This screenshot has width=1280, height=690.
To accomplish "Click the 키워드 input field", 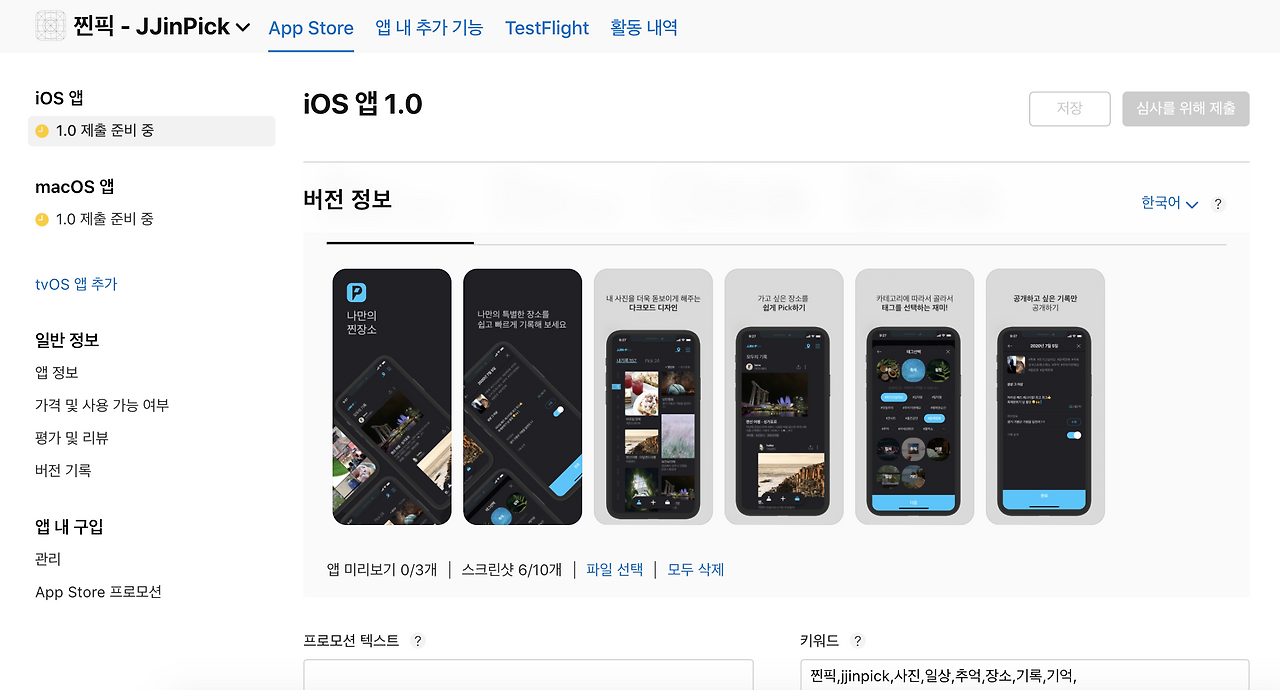I will pos(1024,675).
